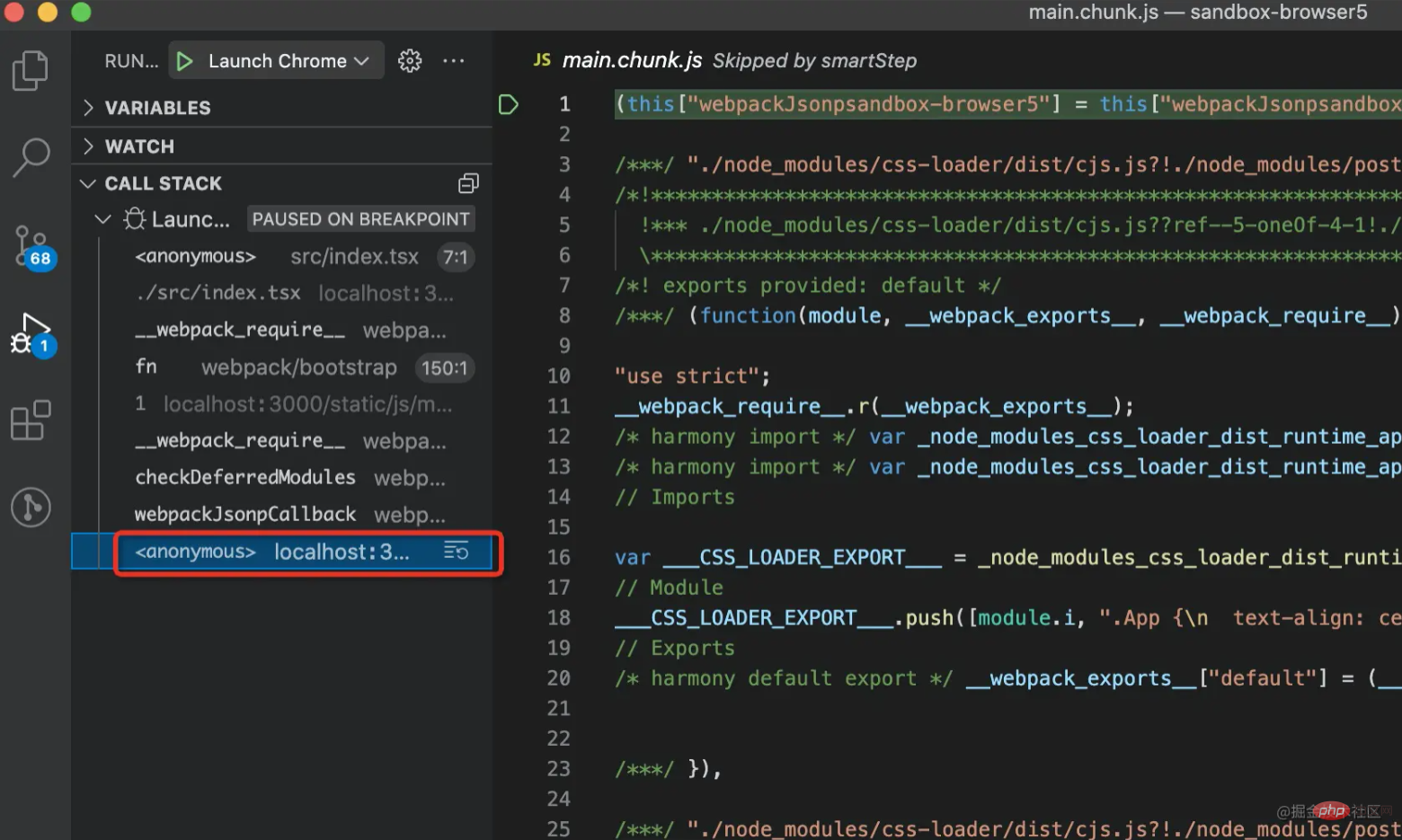Viewport: 1402px width, 840px height.
Task: Collapse all call stack sessions icon
Action: [x=468, y=183]
